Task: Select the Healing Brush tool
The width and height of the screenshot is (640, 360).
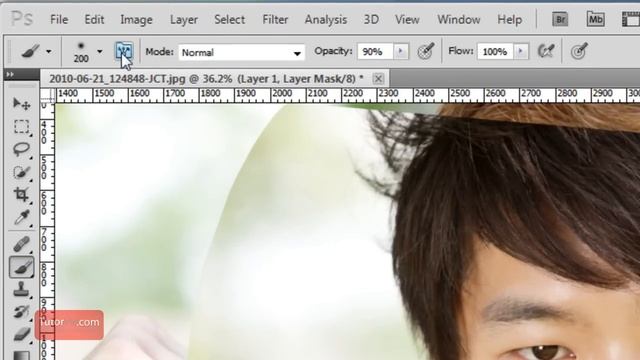Action: [21, 244]
